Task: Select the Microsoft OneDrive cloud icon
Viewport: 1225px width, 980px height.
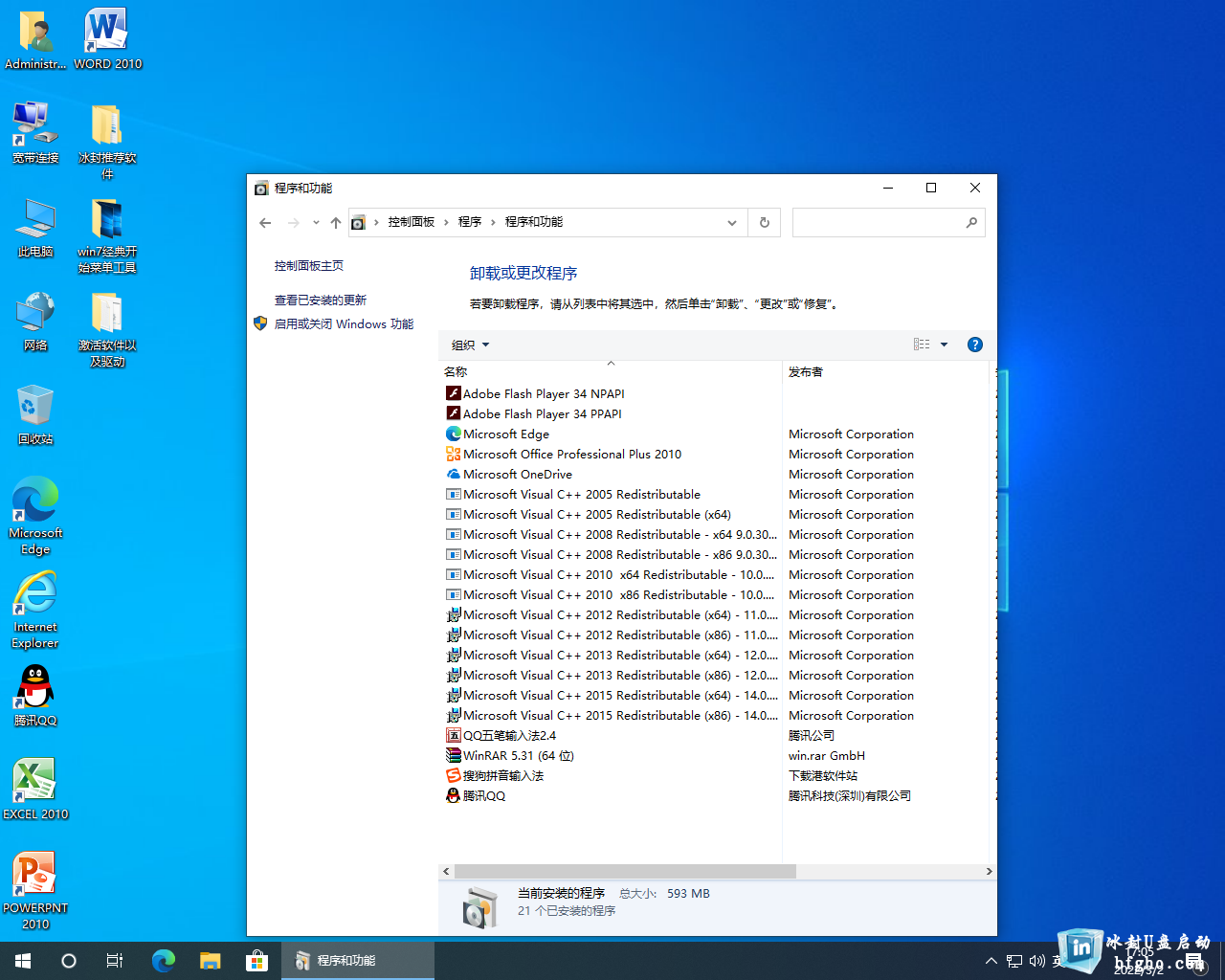Action: 454,474
